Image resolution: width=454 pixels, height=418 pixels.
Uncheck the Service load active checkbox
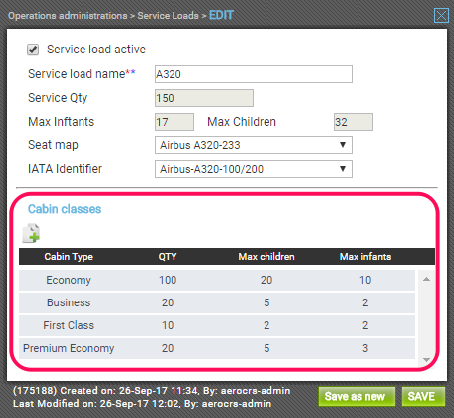coord(33,50)
